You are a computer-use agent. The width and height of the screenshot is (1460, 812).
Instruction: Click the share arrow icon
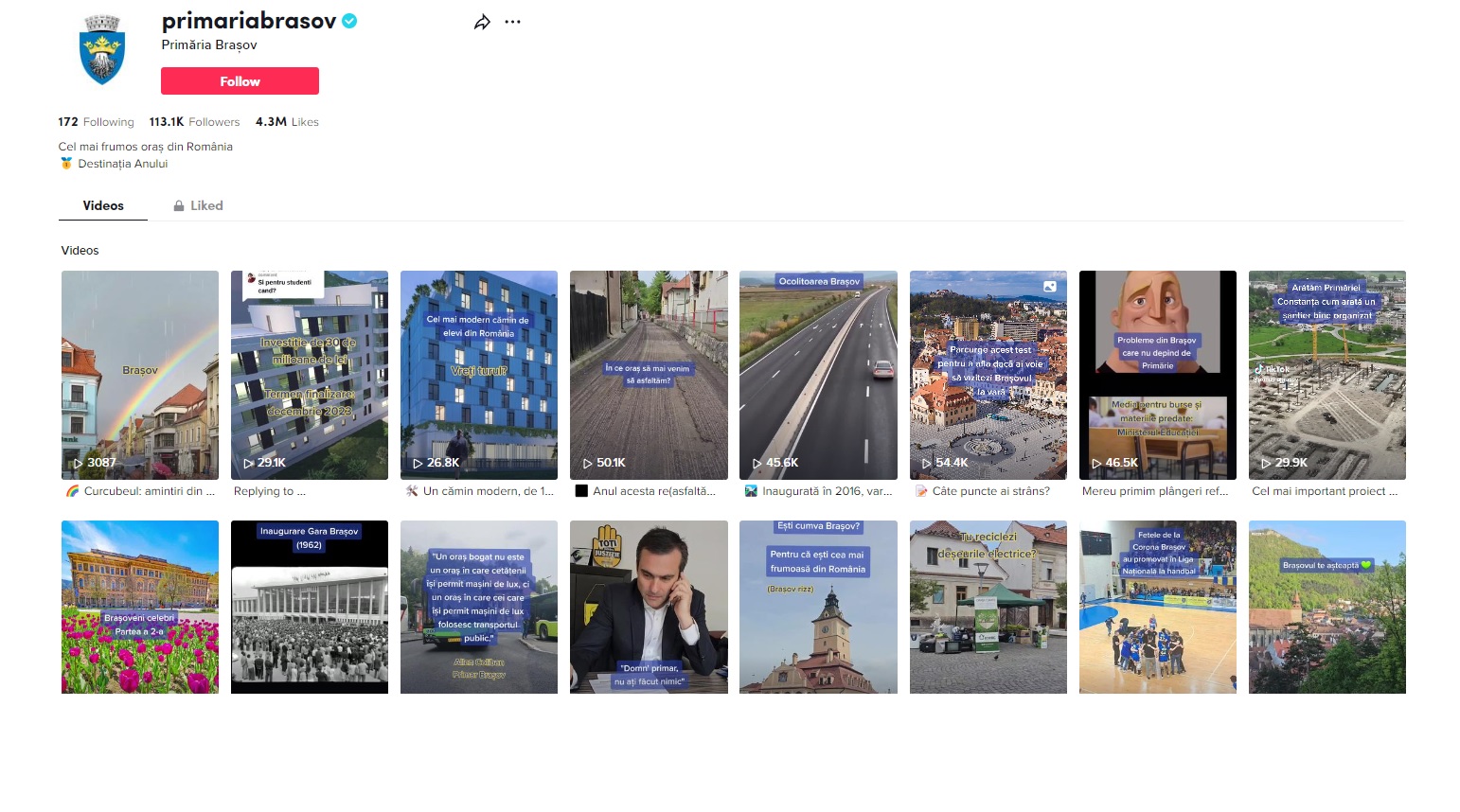click(x=482, y=23)
